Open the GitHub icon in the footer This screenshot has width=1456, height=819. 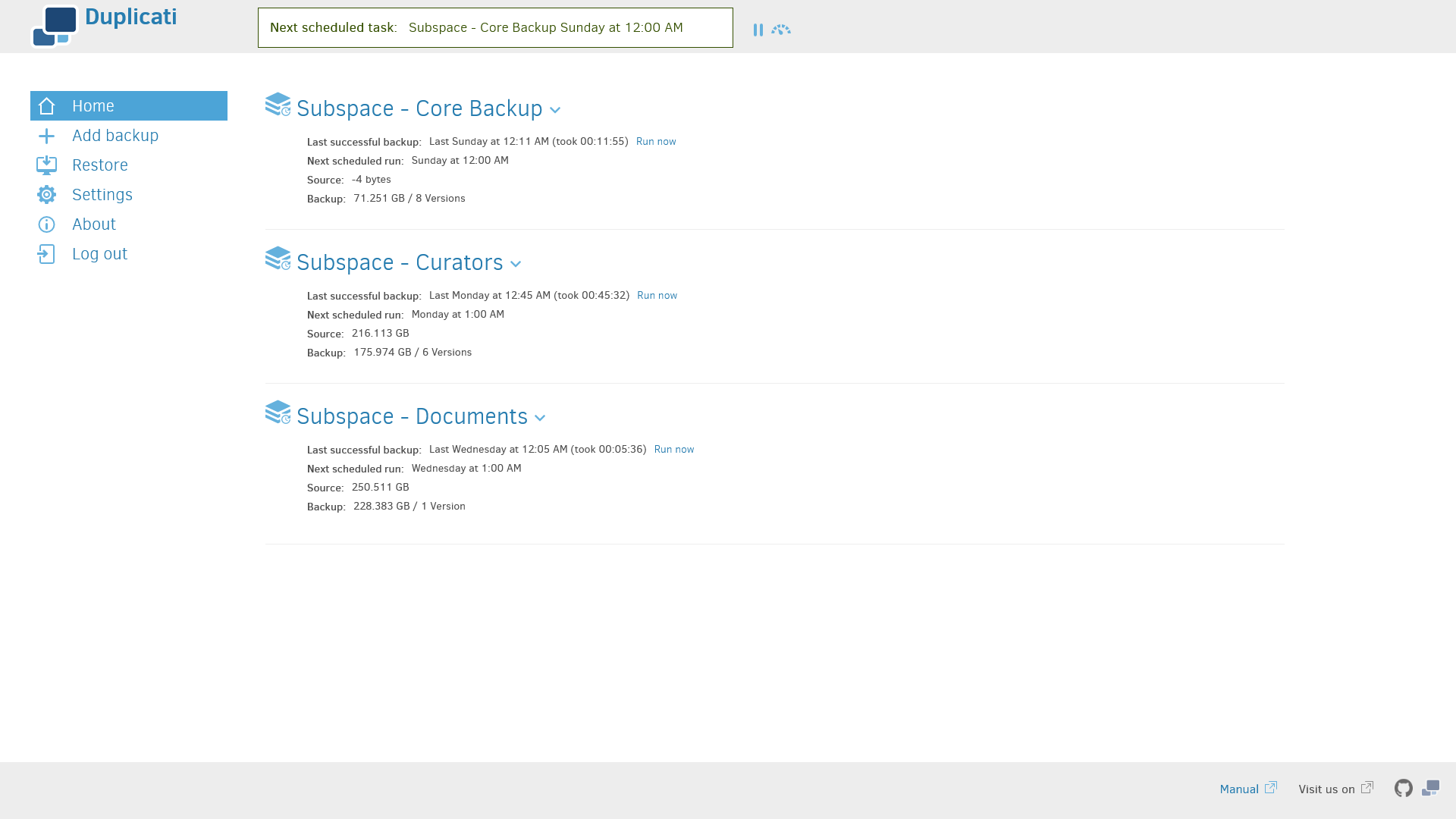[x=1404, y=789]
